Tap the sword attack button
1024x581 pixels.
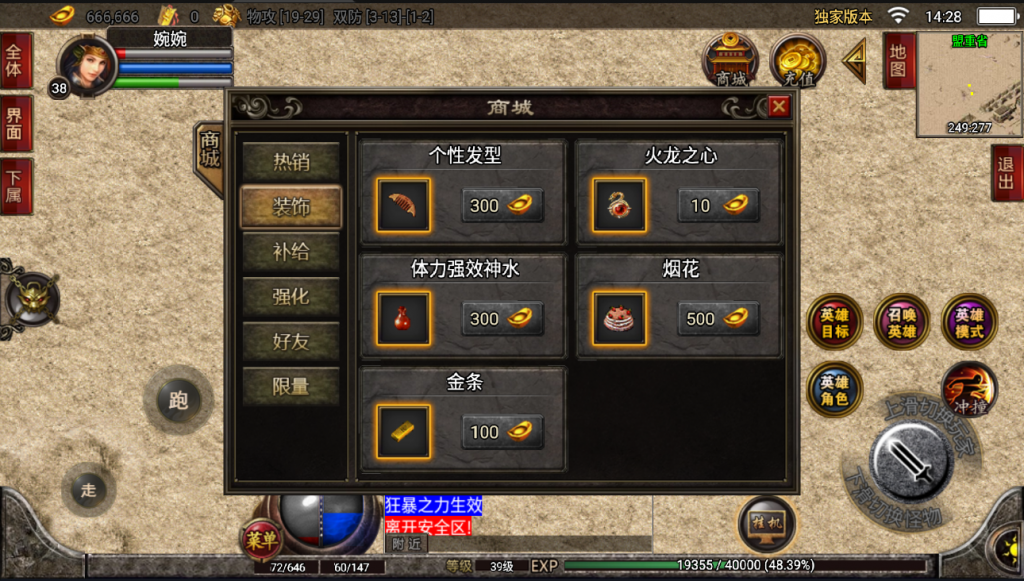[x=911, y=462]
